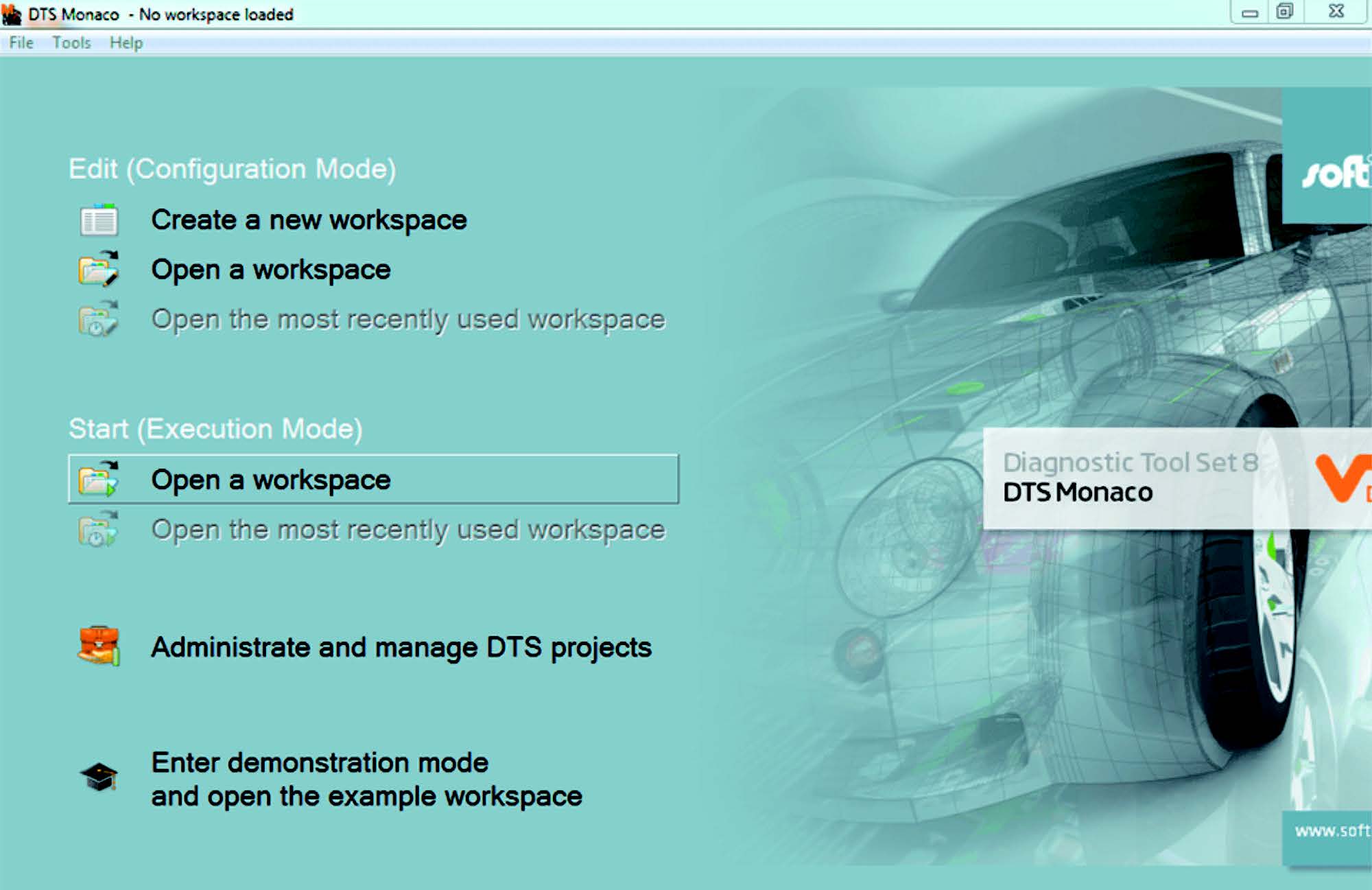The height and width of the screenshot is (890, 1372).
Task: Click the Execution Mode open workspace folder icon
Action: (99, 478)
